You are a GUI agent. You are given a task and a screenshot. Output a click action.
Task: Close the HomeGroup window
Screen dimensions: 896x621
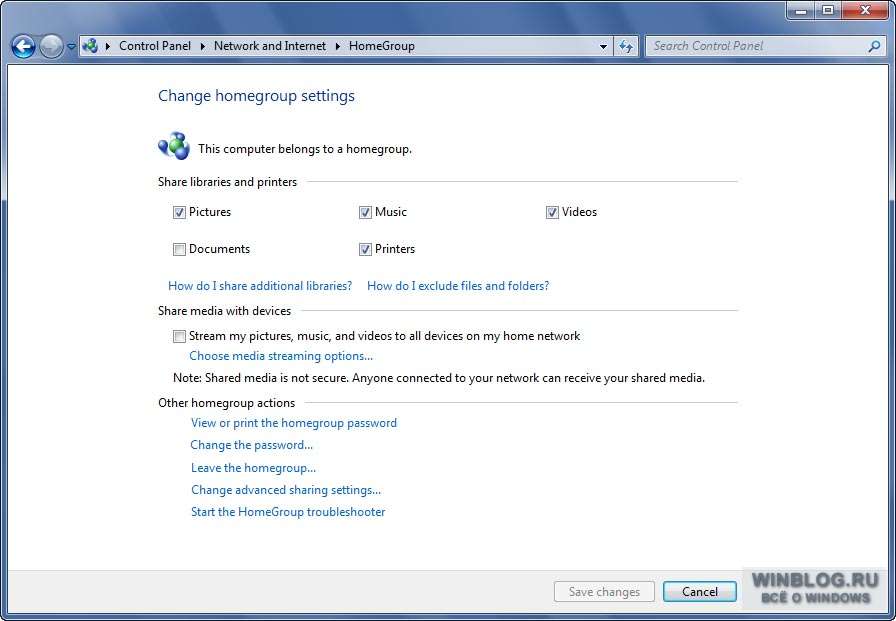[x=865, y=10]
